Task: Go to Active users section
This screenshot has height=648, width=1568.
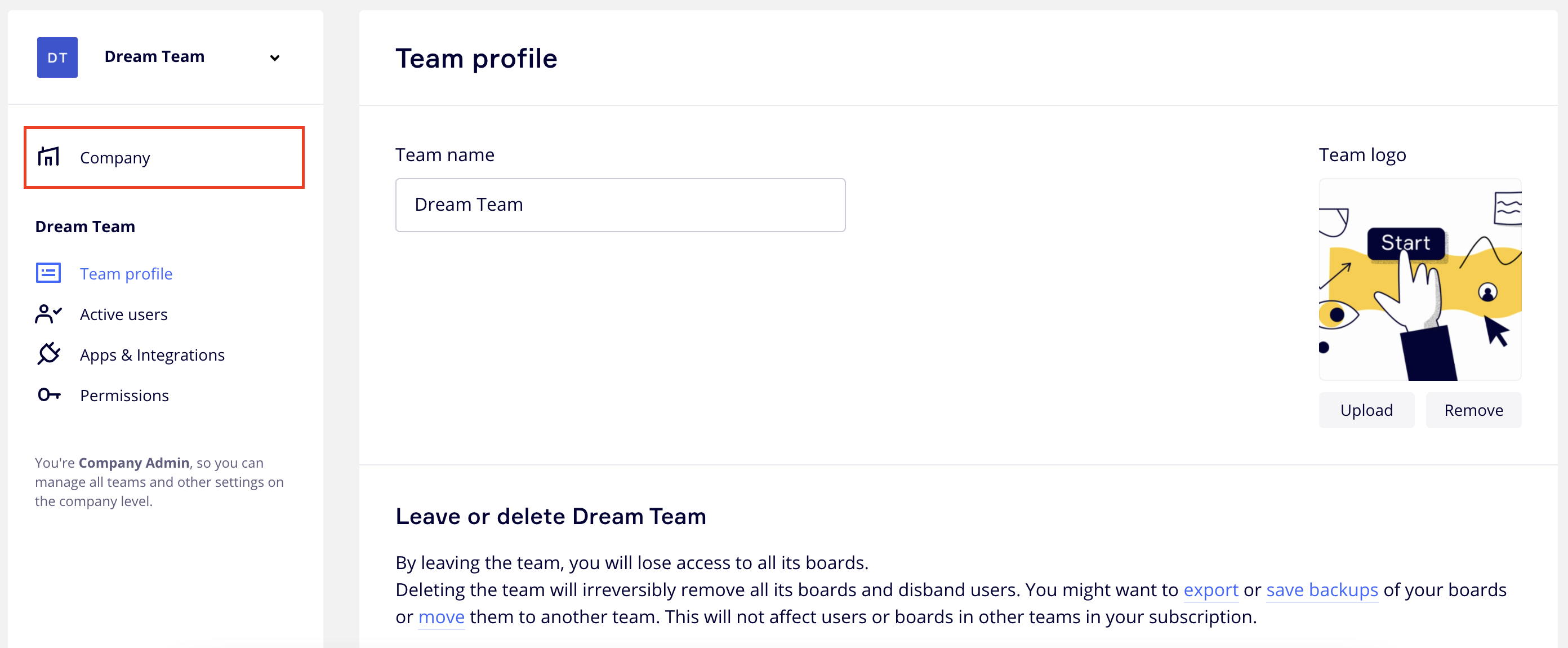Action: point(123,314)
